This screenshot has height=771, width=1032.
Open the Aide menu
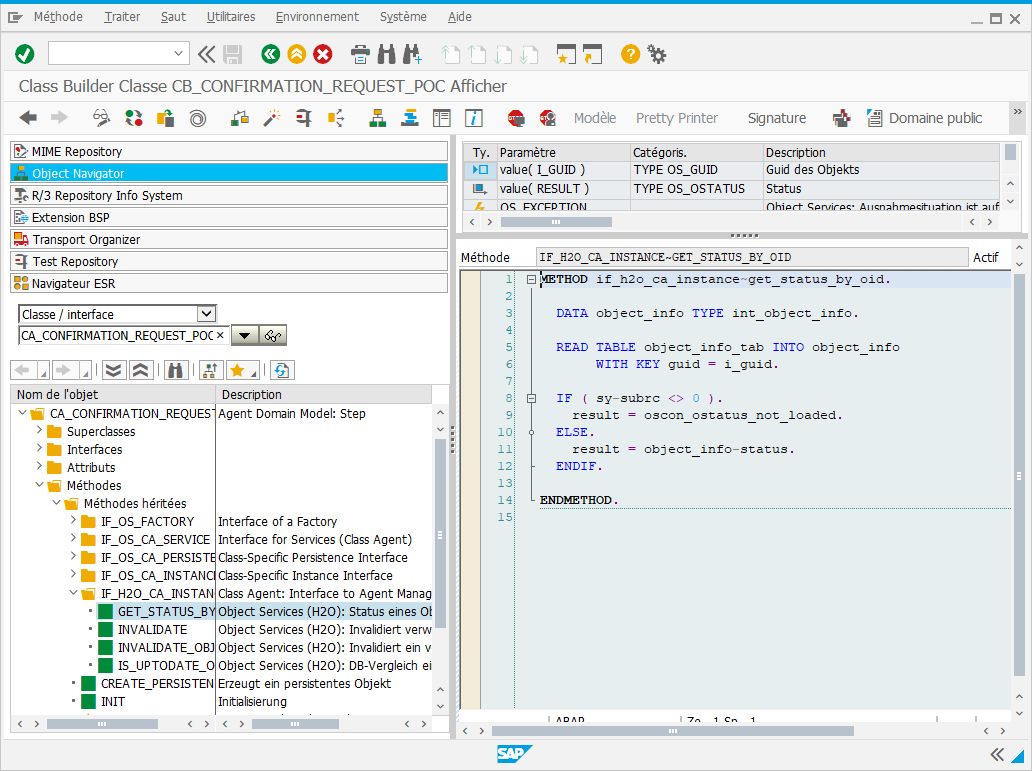[459, 16]
